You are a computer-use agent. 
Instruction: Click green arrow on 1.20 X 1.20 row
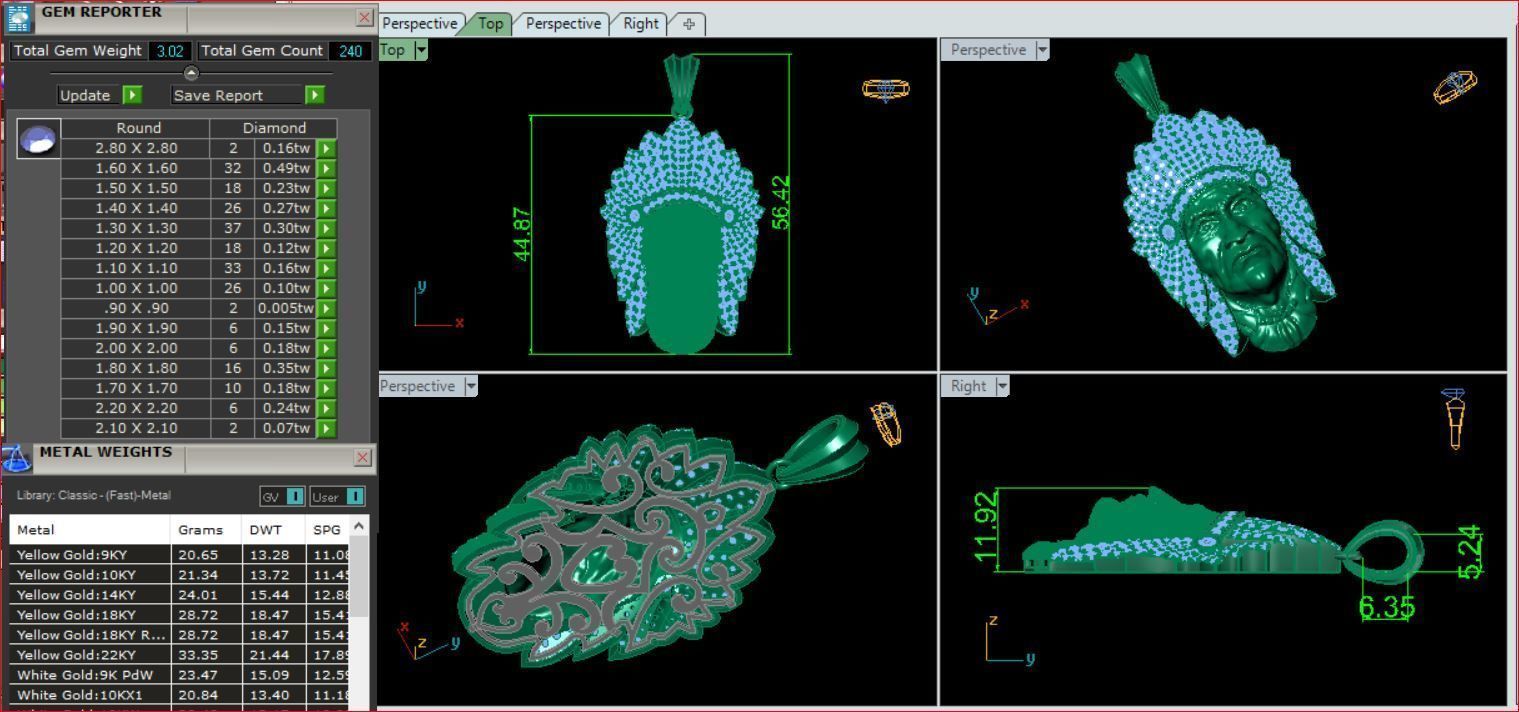(326, 248)
